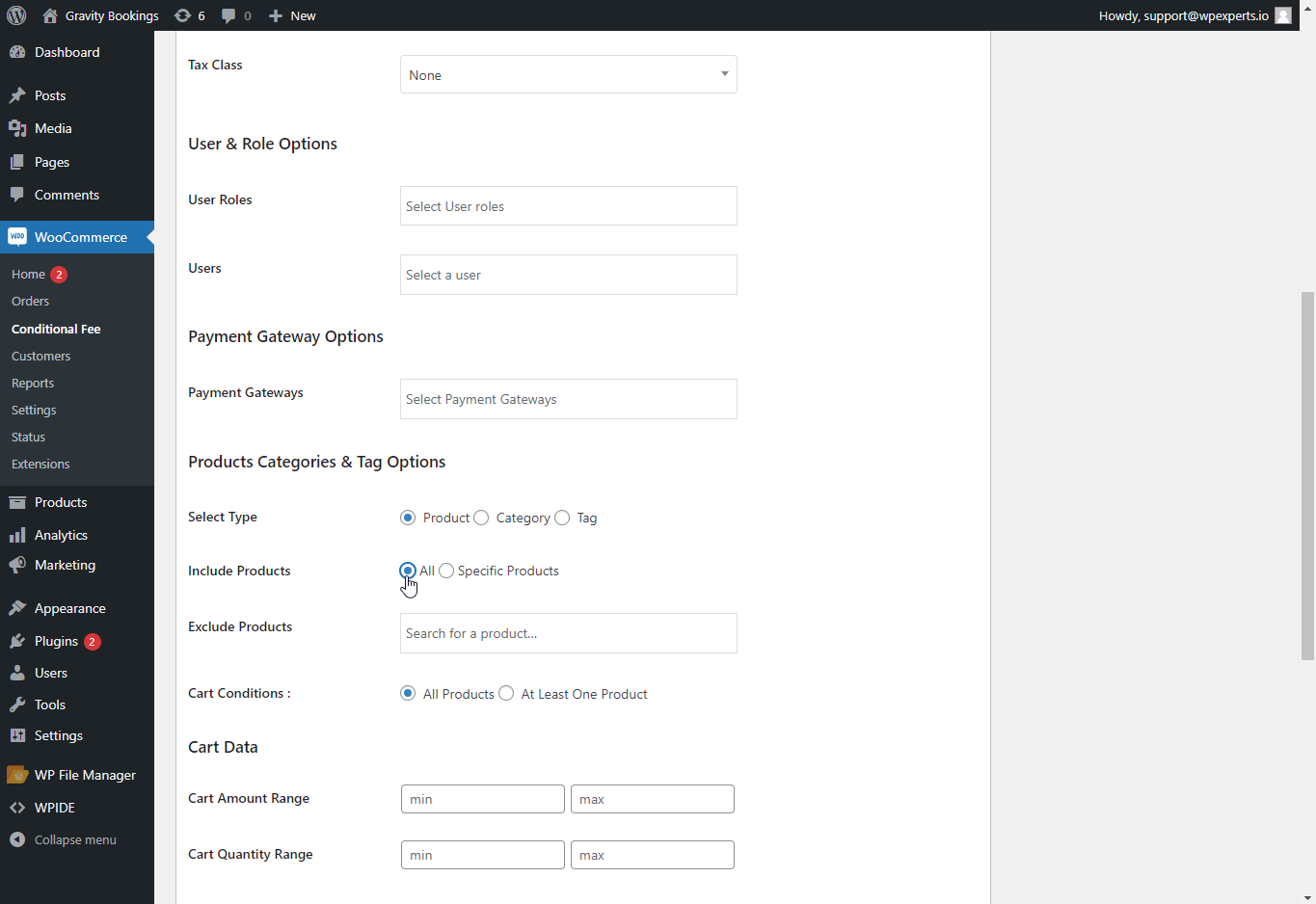Open the Tax Class dropdown
Screen dimensions: 1316x904
[569, 74]
